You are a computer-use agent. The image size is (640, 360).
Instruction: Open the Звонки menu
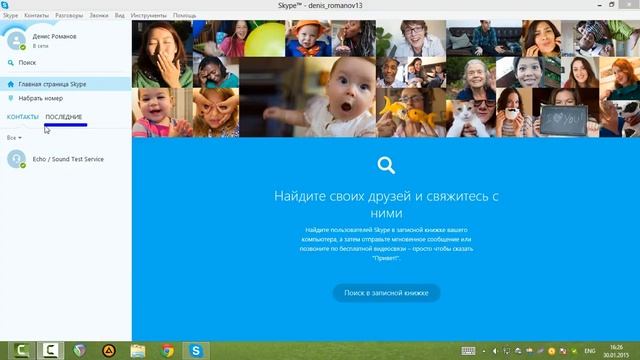click(99, 16)
